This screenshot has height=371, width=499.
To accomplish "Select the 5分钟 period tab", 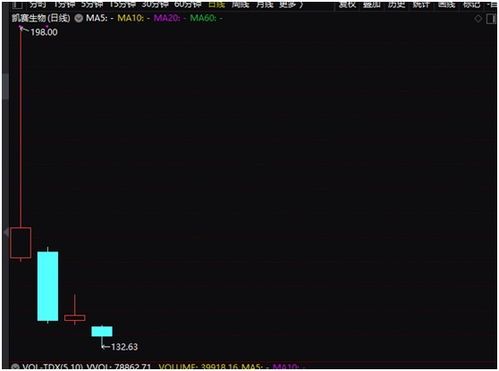I will 92,5.
